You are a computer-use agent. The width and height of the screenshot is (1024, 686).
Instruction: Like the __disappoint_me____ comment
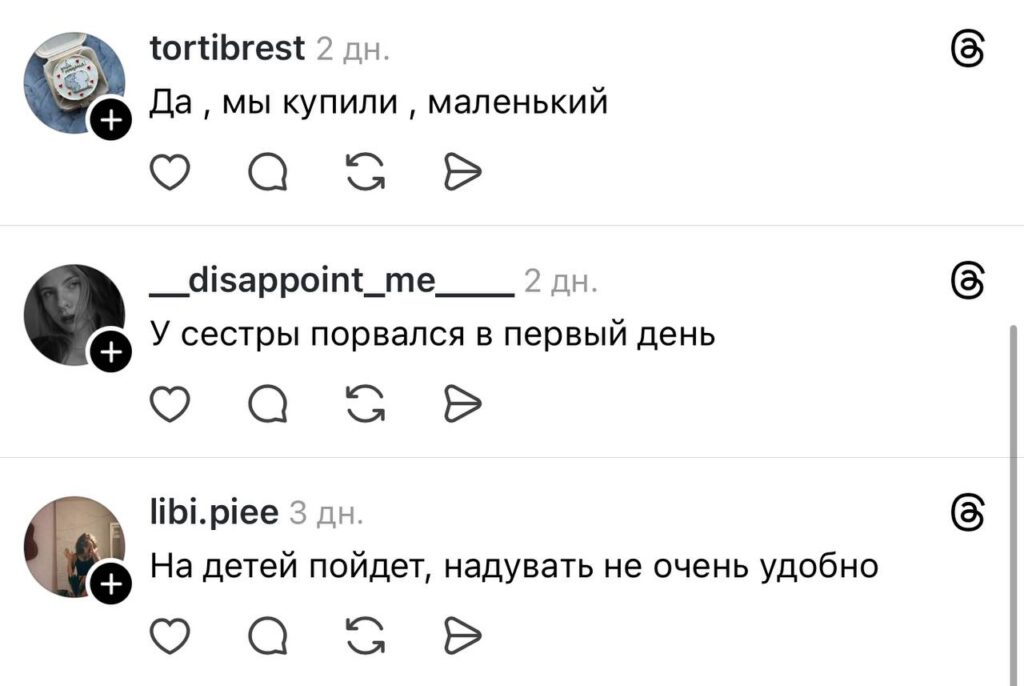169,405
